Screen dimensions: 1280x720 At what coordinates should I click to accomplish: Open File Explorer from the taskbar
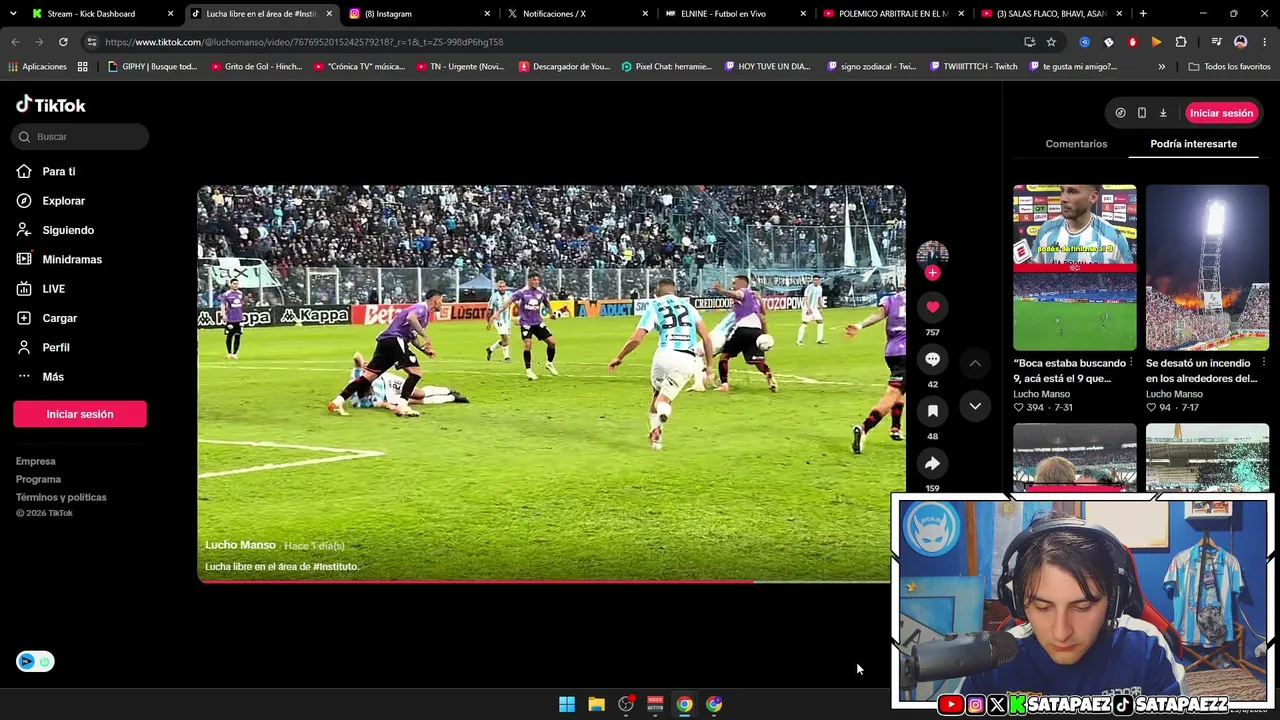pyautogui.click(x=596, y=704)
